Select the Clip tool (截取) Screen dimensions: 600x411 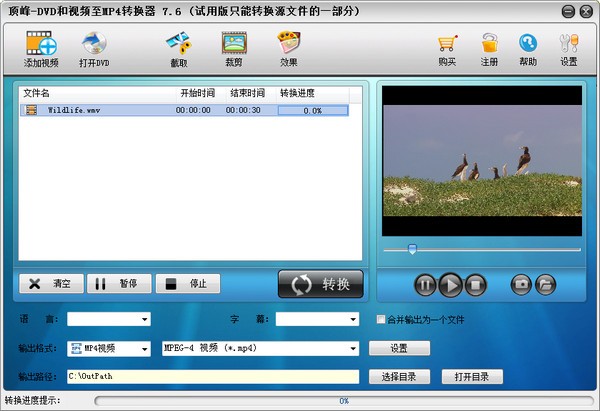(x=179, y=45)
